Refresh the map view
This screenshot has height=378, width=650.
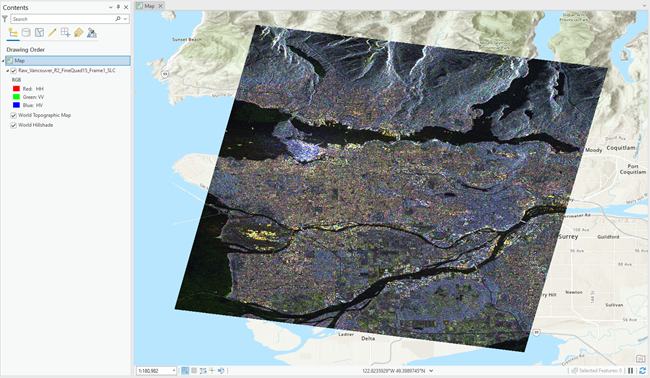click(643, 371)
